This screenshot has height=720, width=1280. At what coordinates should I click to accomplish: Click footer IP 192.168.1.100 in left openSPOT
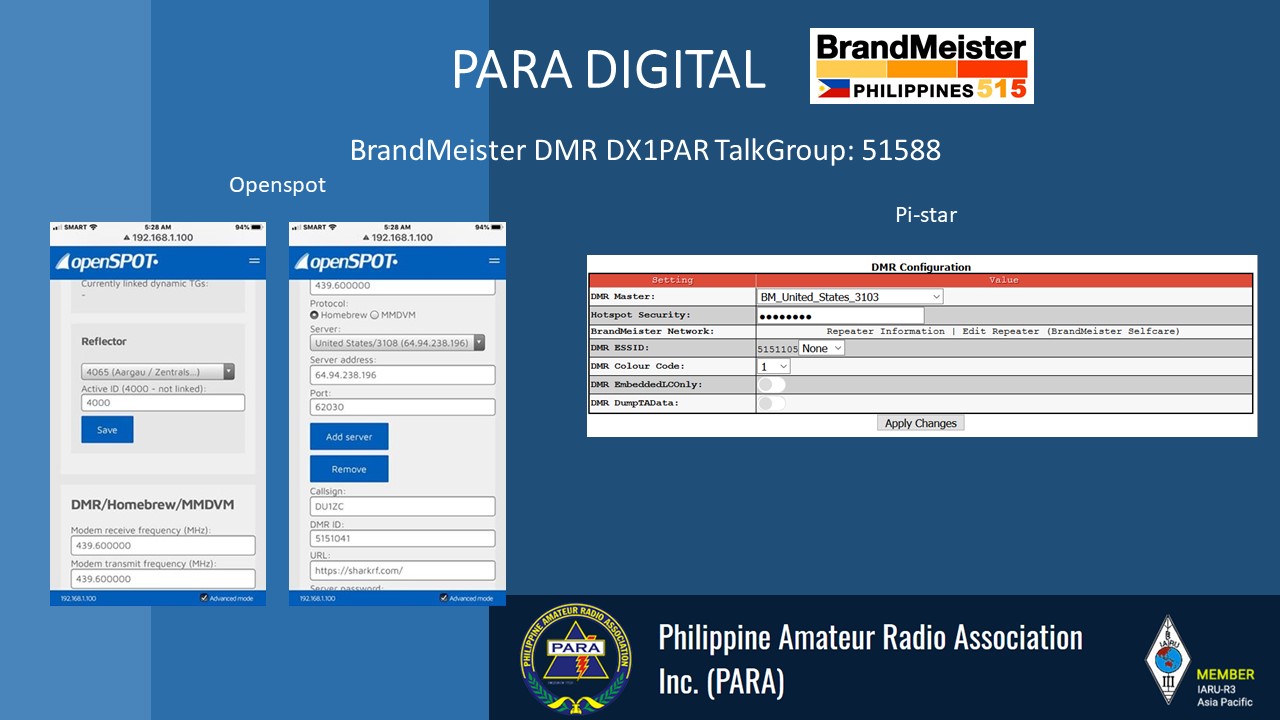click(80, 598)
